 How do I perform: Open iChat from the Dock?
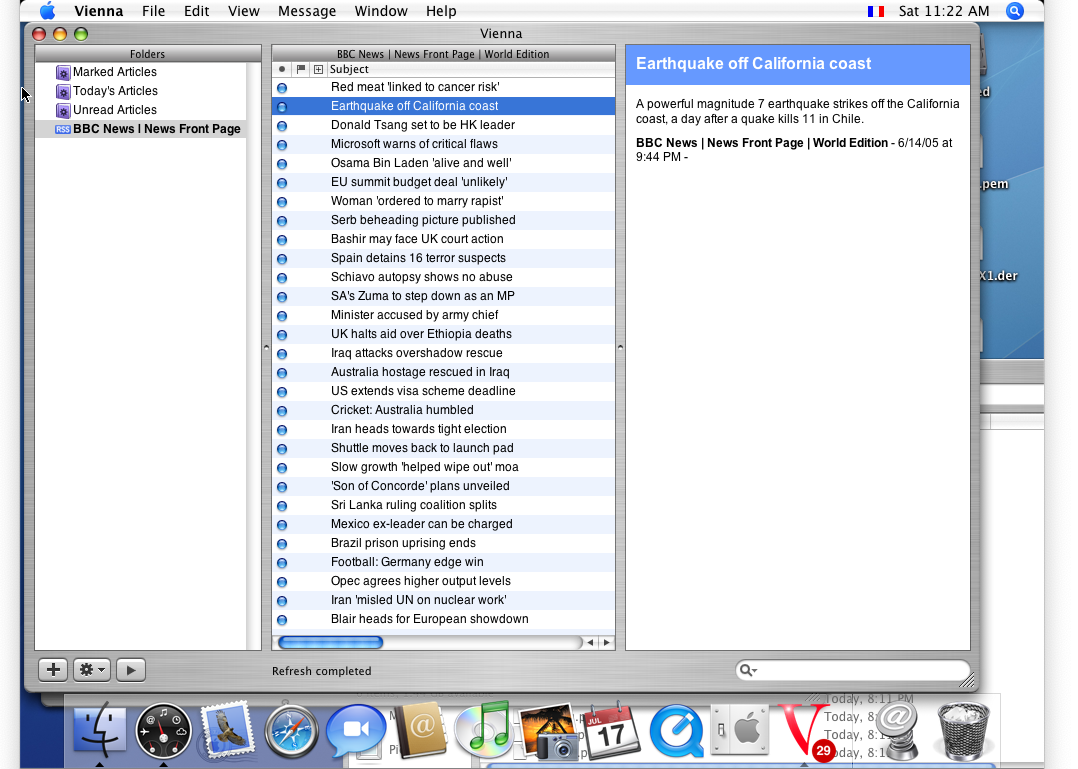click(x=355, y=730)
